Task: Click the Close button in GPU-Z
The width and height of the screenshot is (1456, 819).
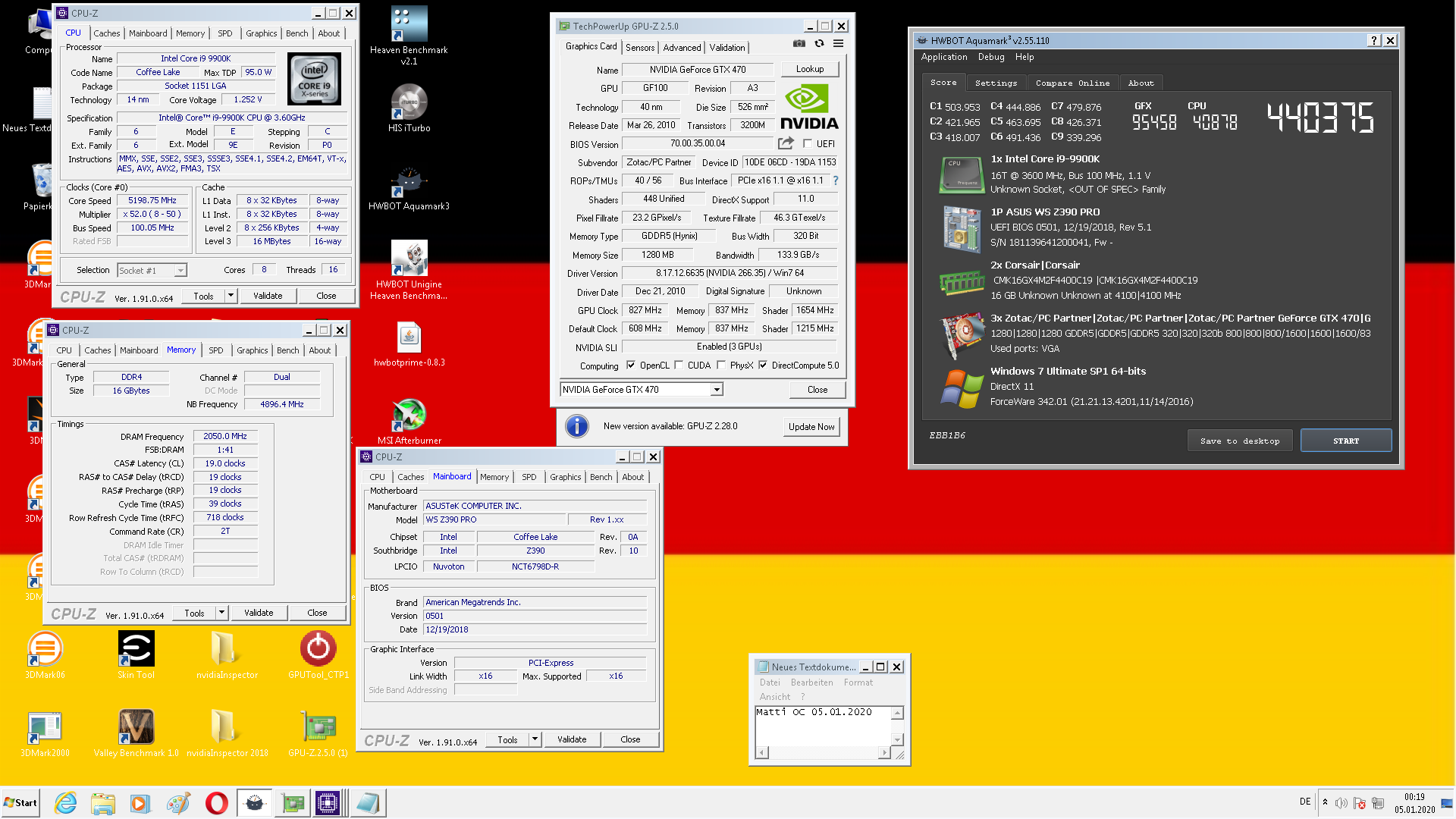Action: (x=817, y=390)
